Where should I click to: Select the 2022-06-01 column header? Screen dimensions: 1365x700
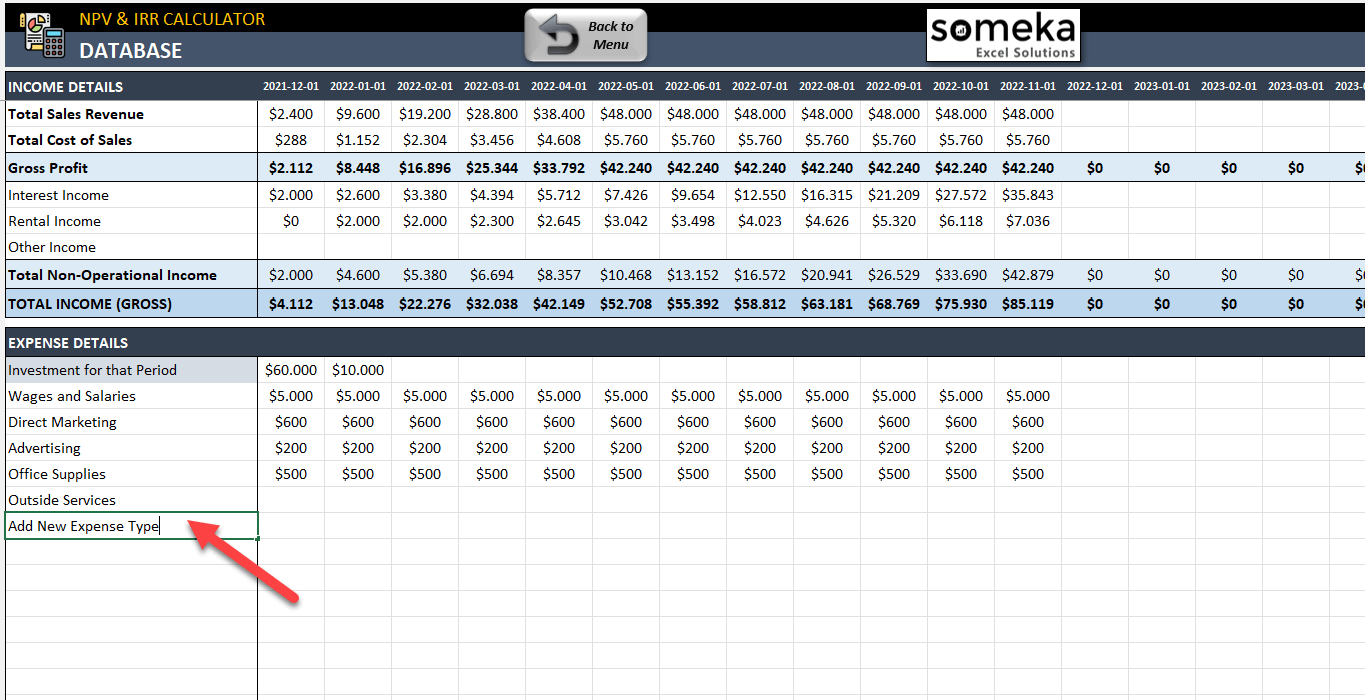click(x=693, y=86)
